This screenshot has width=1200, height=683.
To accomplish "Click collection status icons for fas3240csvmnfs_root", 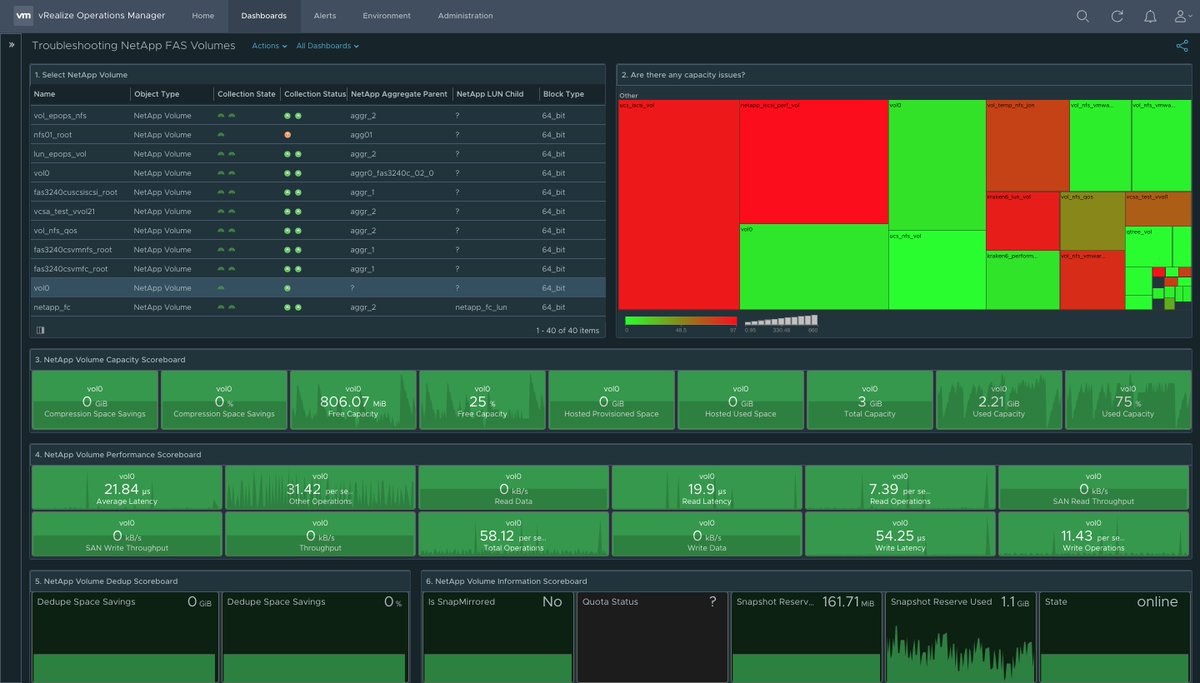I will point(293,250).
